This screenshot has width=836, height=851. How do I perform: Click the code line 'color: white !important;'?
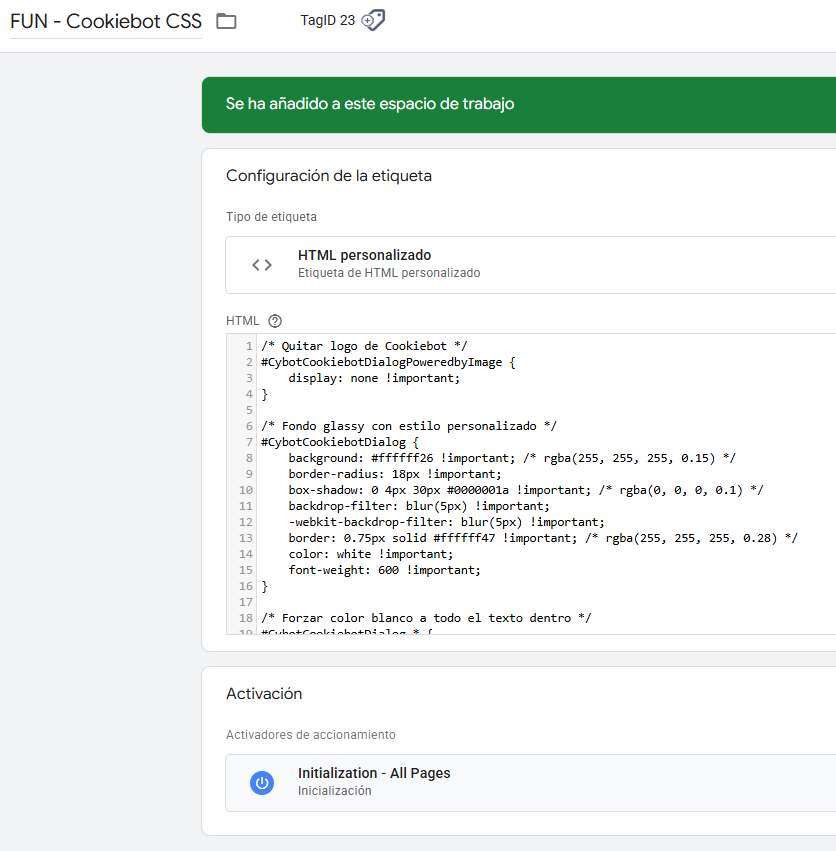370,554
